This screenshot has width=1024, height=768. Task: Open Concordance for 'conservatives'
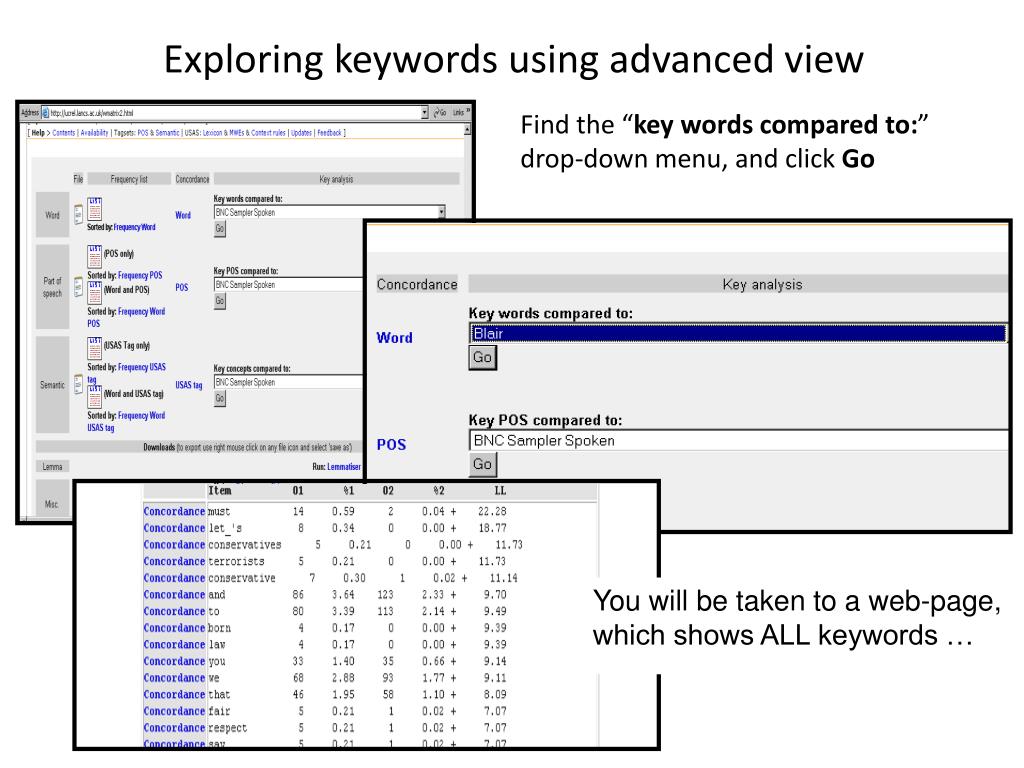[174, 545]
